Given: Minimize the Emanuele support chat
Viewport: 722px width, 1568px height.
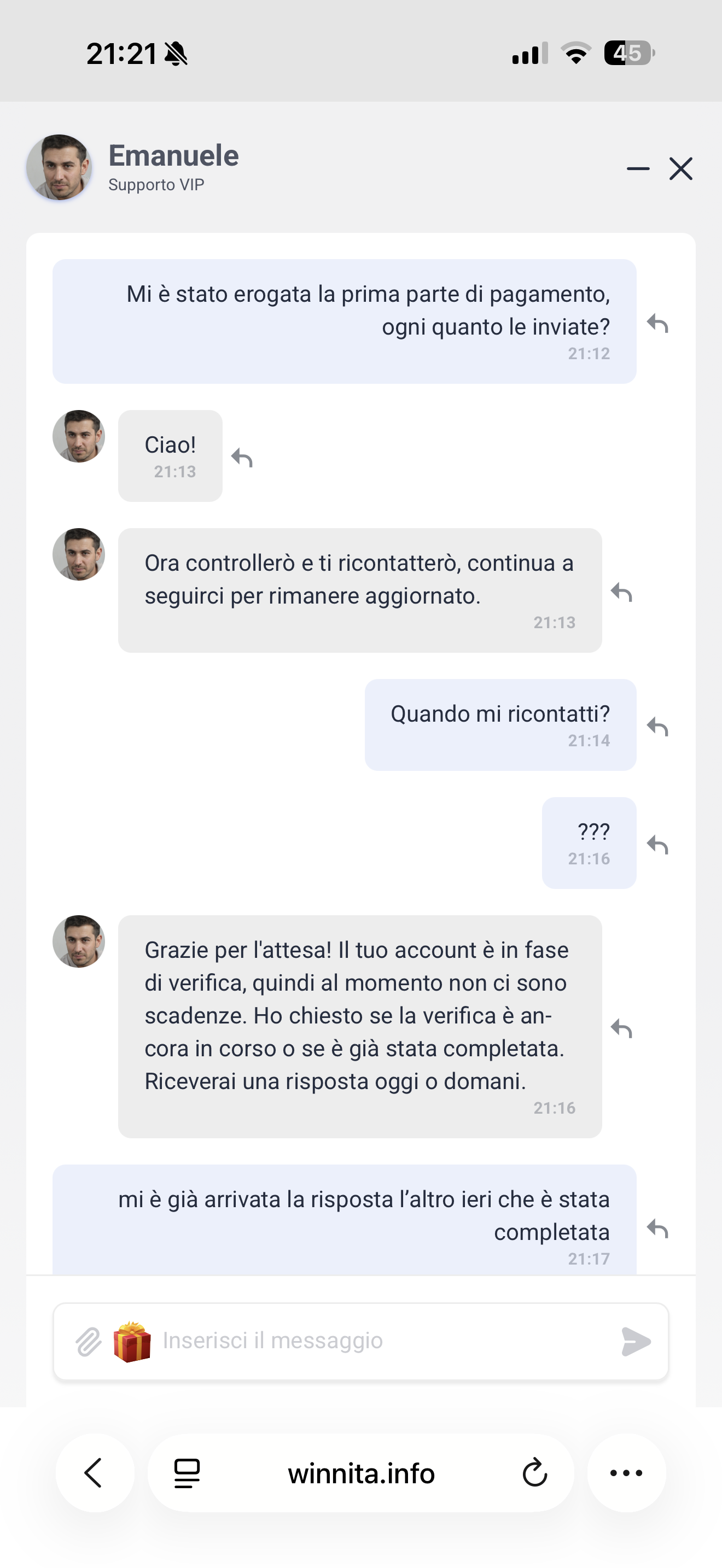Looking at the screenshot, I should [638, 168].
